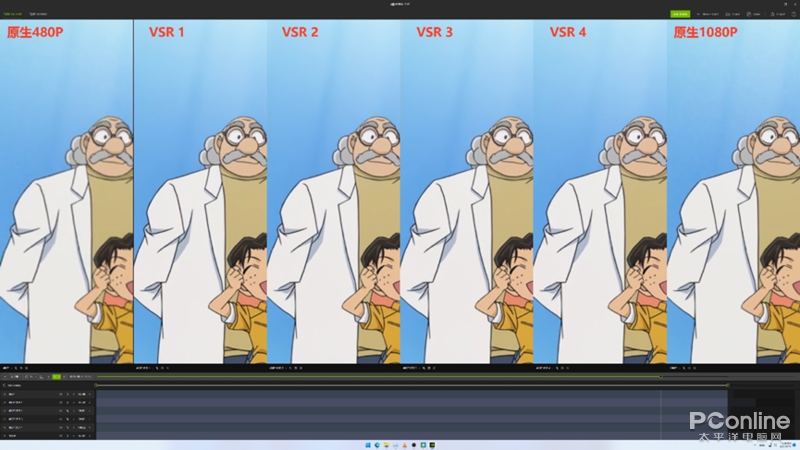Open the VLC cone icon on the taskbar
800x450 pixels.
point(405,445)
